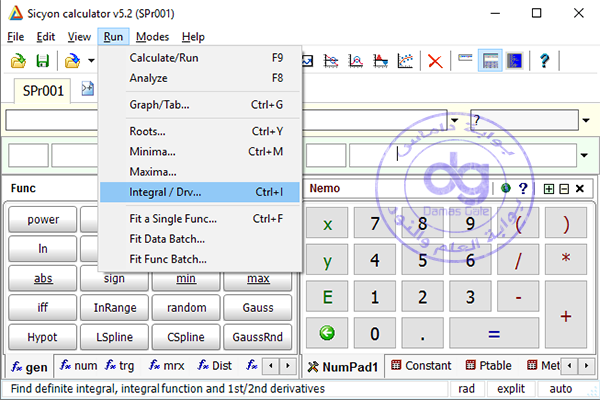Image resolution: width=600 pixels, height=400 pixels.
Task: Click the Fit data scatter toolbar icon
Action: click(405, 61)
